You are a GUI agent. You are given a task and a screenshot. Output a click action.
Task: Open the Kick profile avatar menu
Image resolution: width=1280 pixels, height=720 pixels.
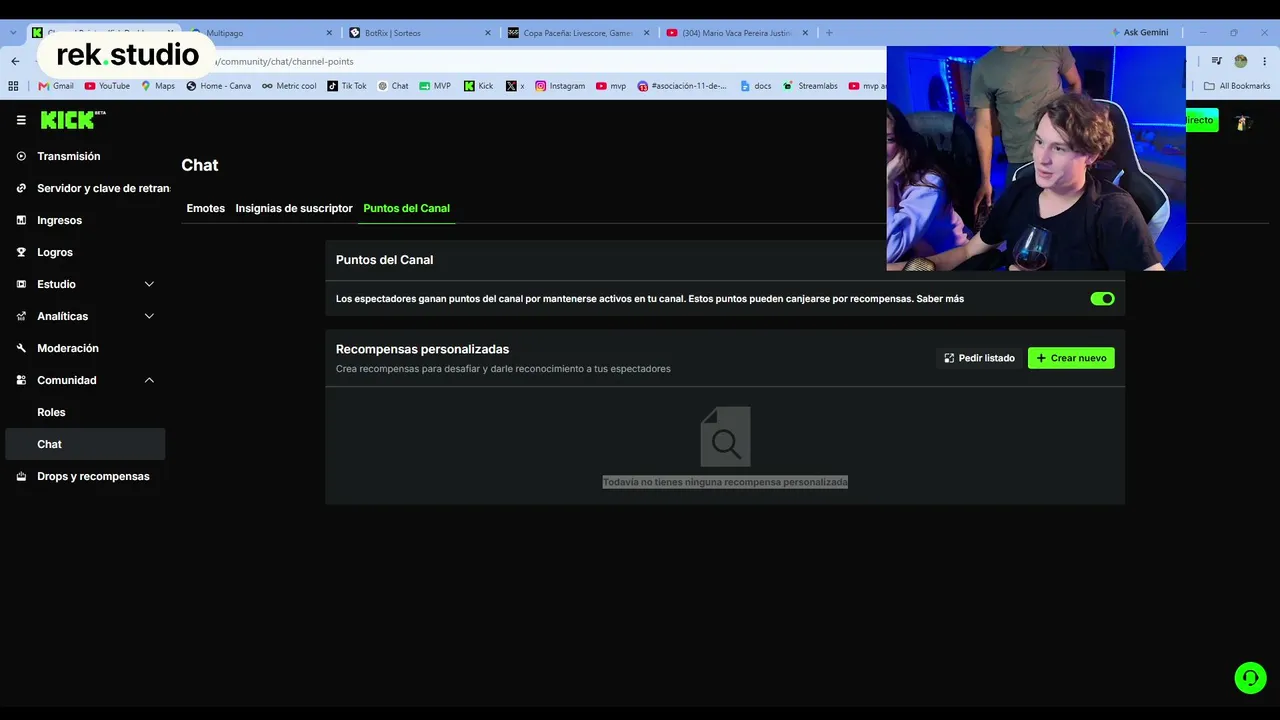click(1243, 121)
